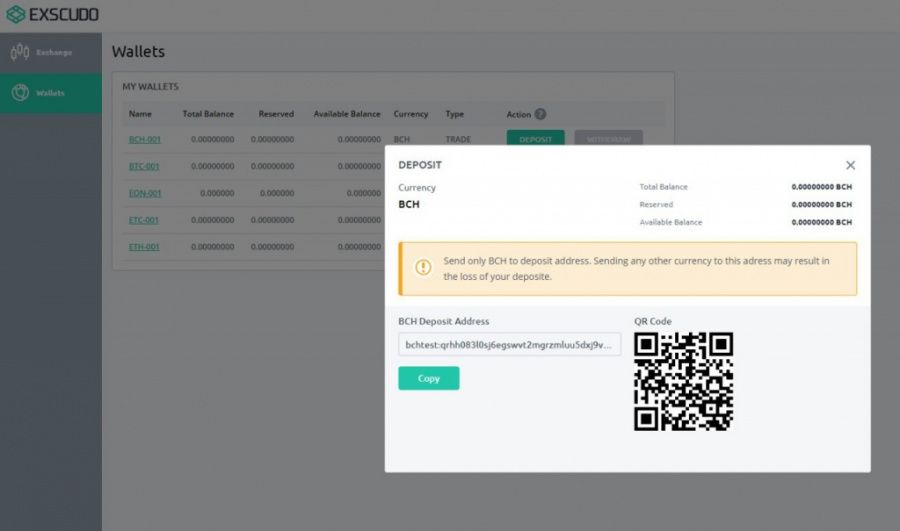Click Reserved value in deposit dialog
This screenshot has width=900, height=531.
821,205
